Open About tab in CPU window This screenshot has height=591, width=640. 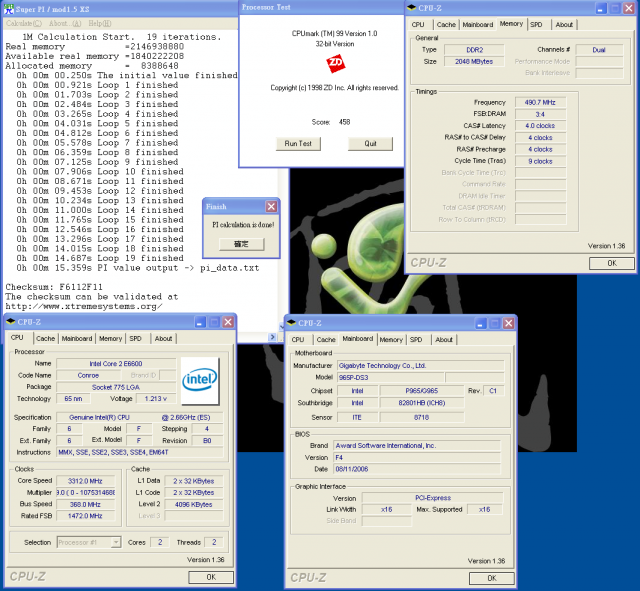click(163, 338)
